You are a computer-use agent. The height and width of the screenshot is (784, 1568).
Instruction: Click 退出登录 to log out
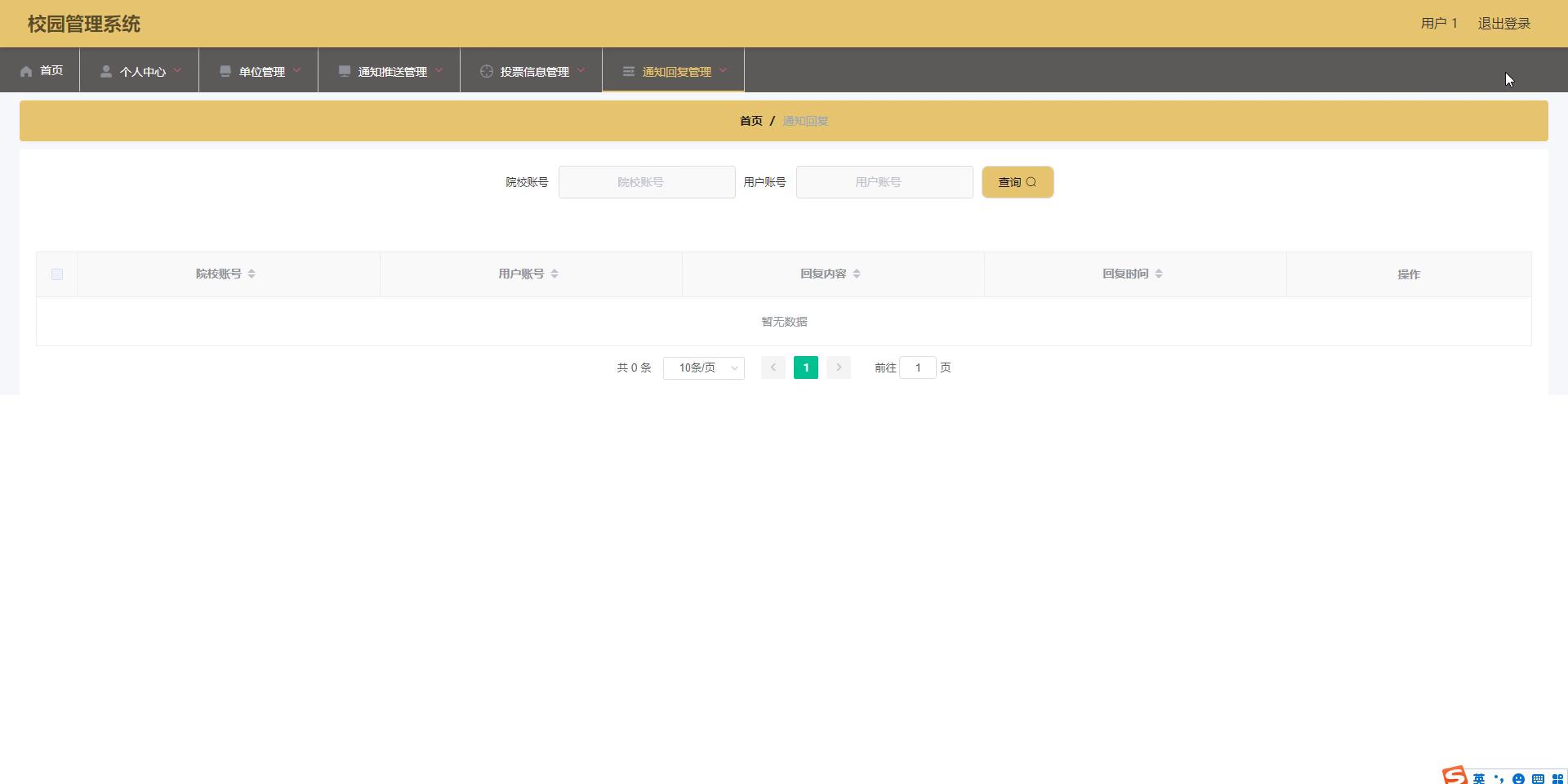[1503, 24]
